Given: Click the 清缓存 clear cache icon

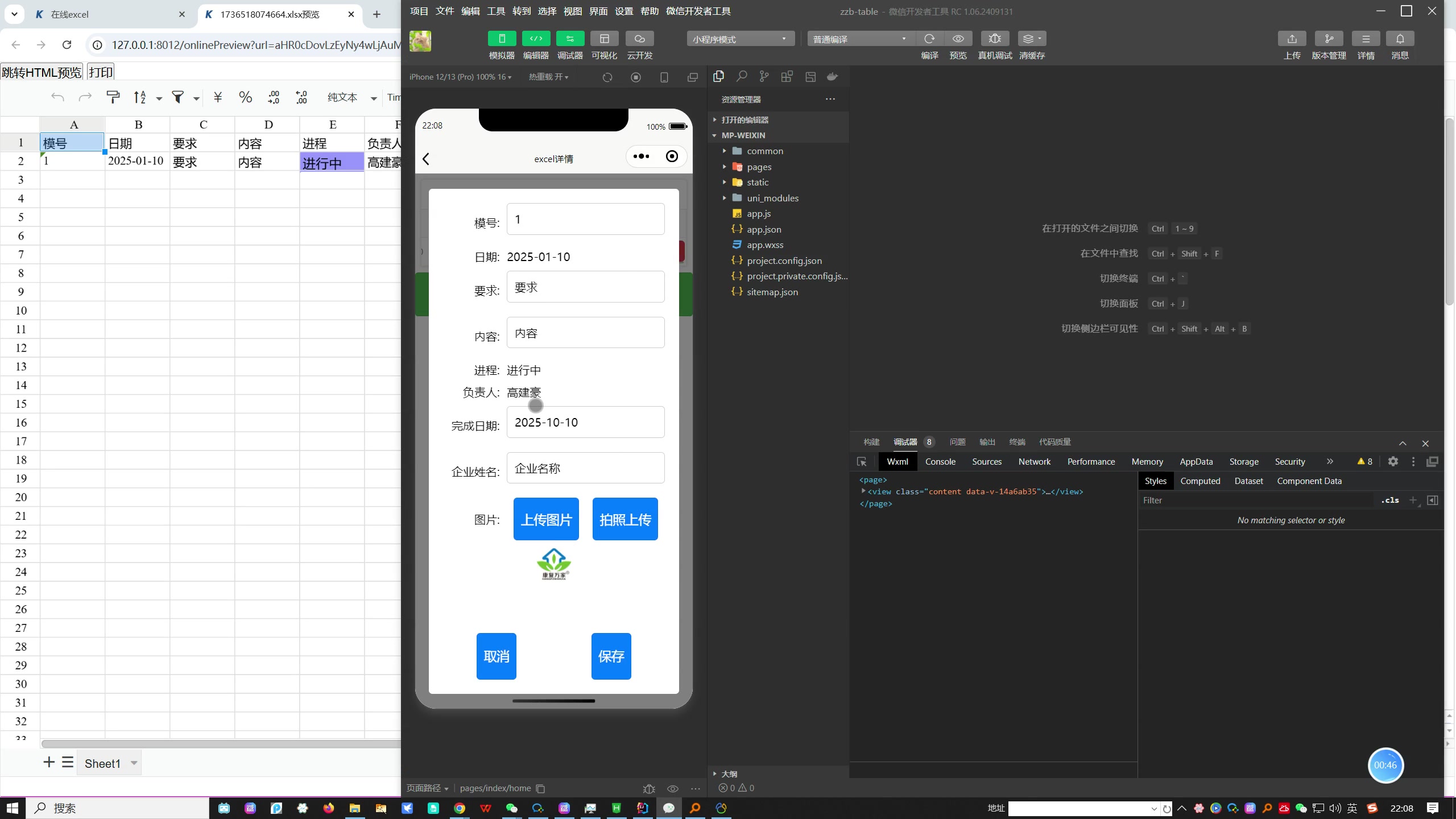Looking at the screenshot, I should (1032, 39).
